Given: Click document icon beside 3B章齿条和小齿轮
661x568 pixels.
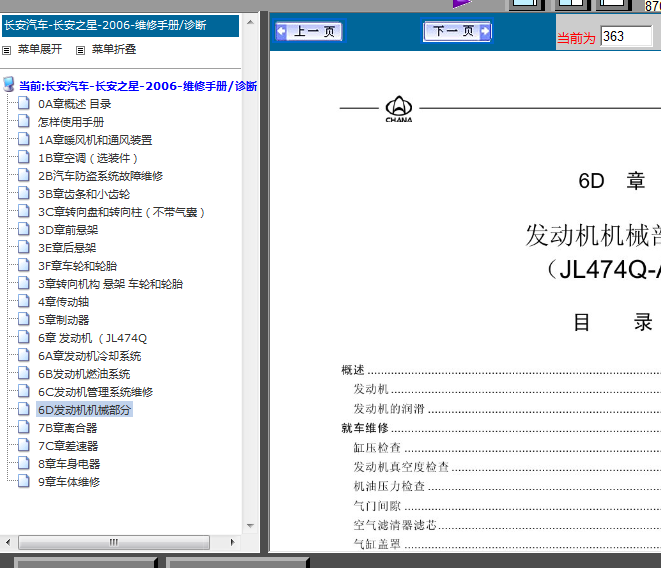Looking at the screenshot, I should pyautogui.click(x=24, y=193).
